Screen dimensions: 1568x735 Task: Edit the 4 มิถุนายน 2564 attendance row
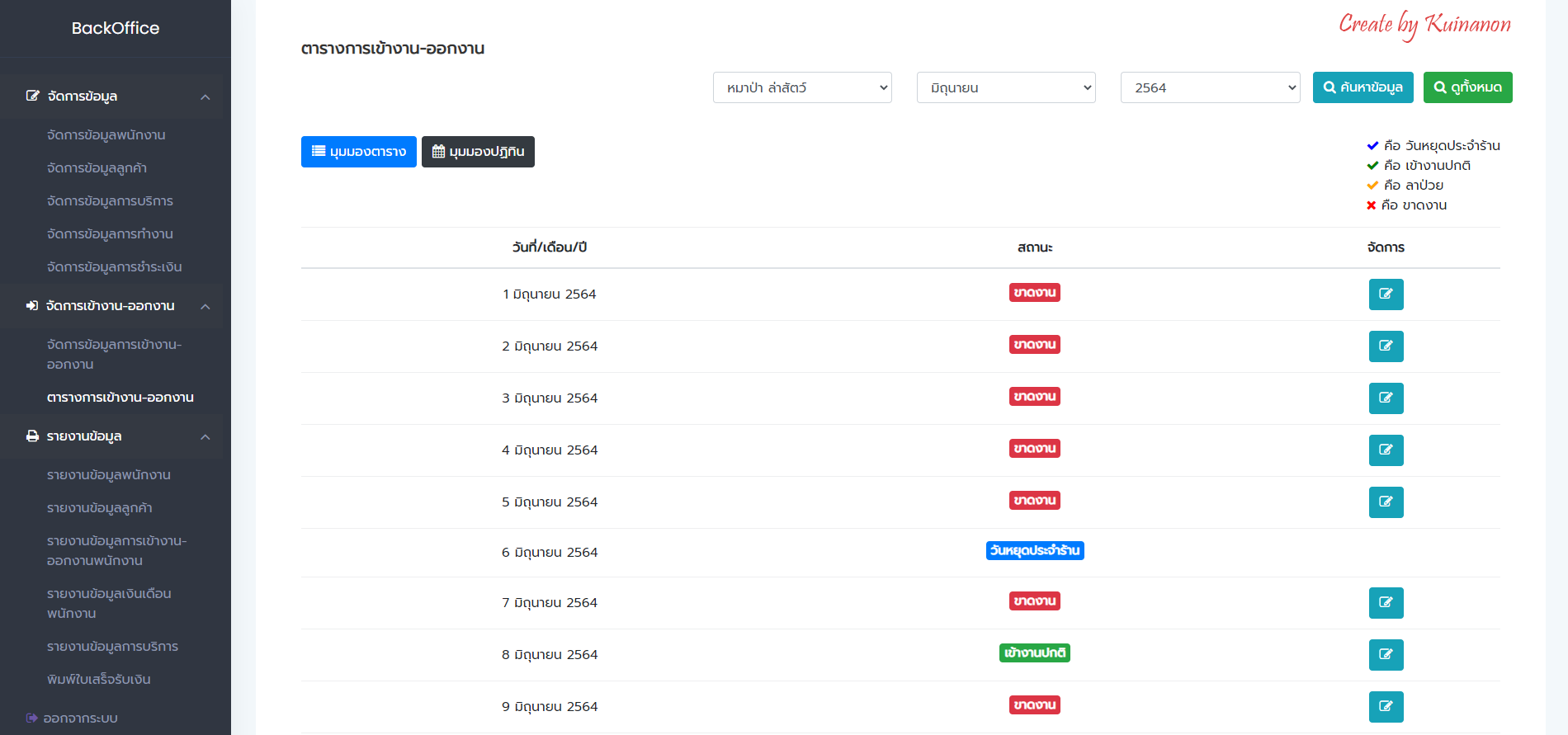[1386, 450]
